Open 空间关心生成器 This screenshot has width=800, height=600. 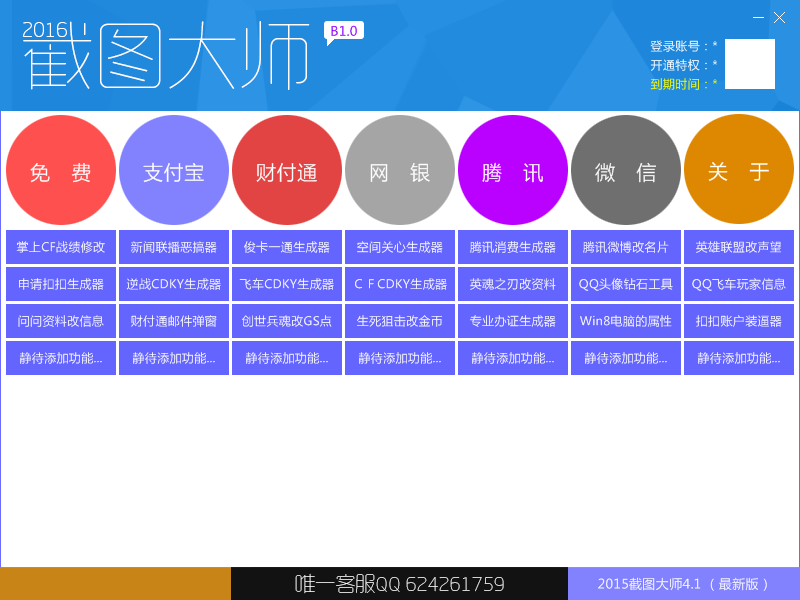(x=399, y=247)
